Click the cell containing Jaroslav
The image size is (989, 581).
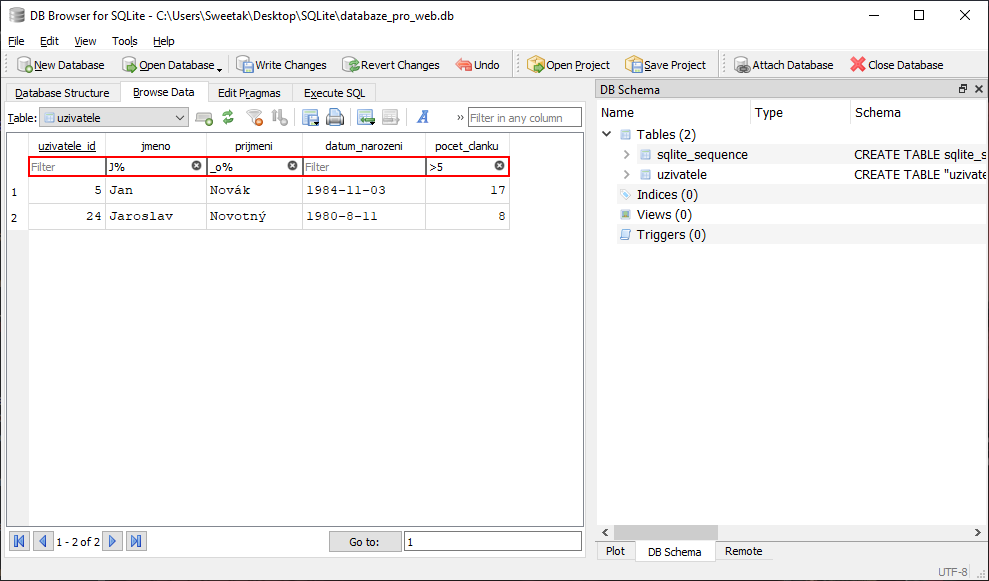pos(156,216)
